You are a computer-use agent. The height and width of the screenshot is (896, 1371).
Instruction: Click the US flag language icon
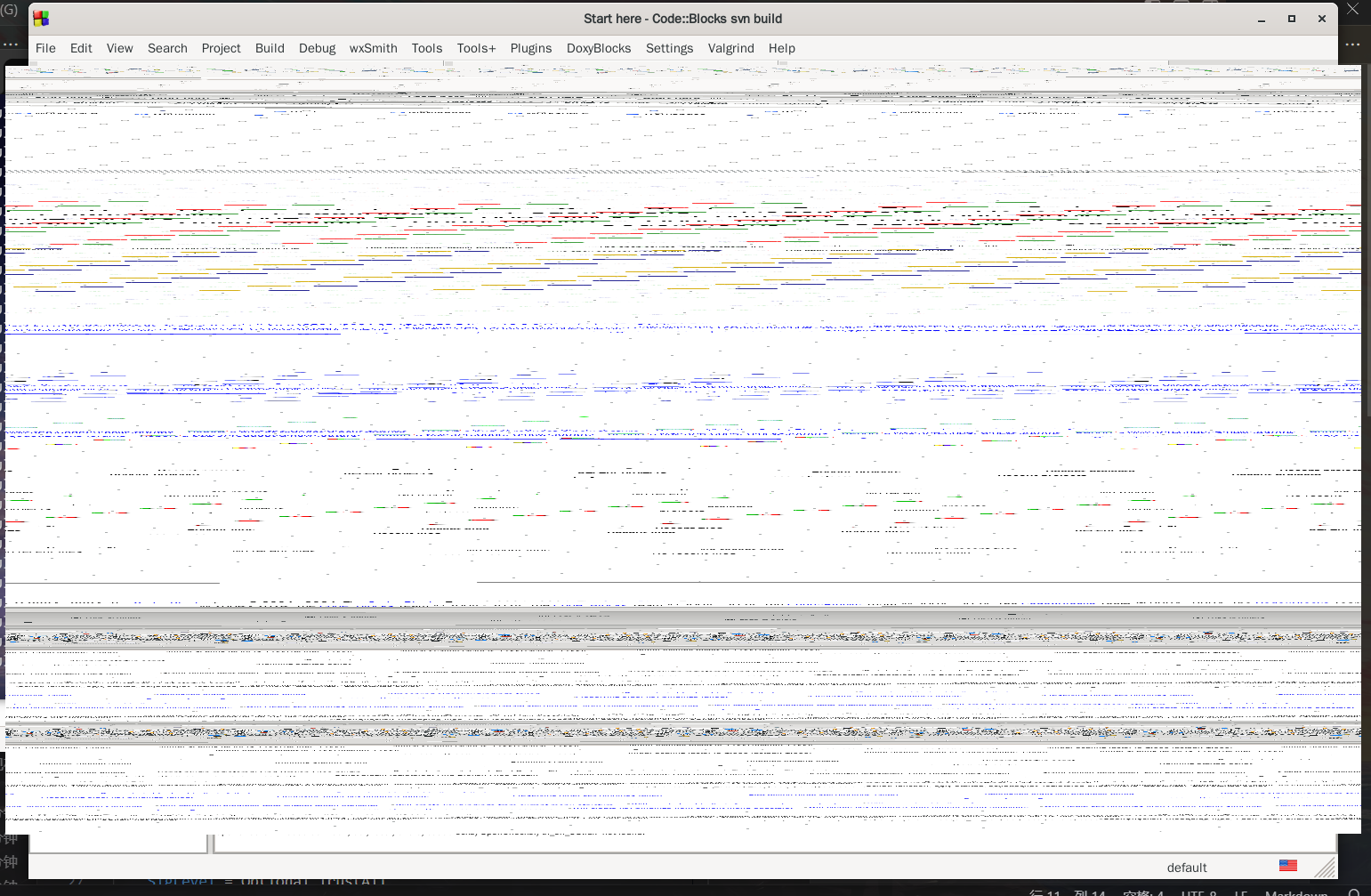tap(1287, 866)
